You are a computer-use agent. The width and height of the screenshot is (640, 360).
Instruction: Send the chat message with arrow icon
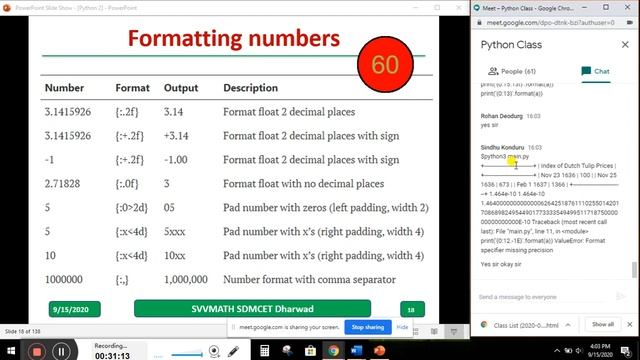(620, 296)
